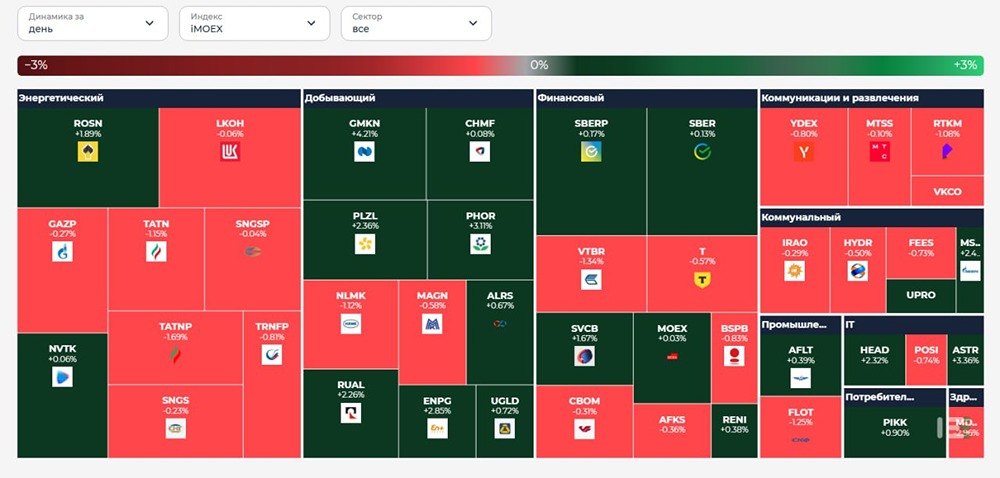
Task: Open the 'Динамика за день' dropdown
Action: tap(92, 24)
